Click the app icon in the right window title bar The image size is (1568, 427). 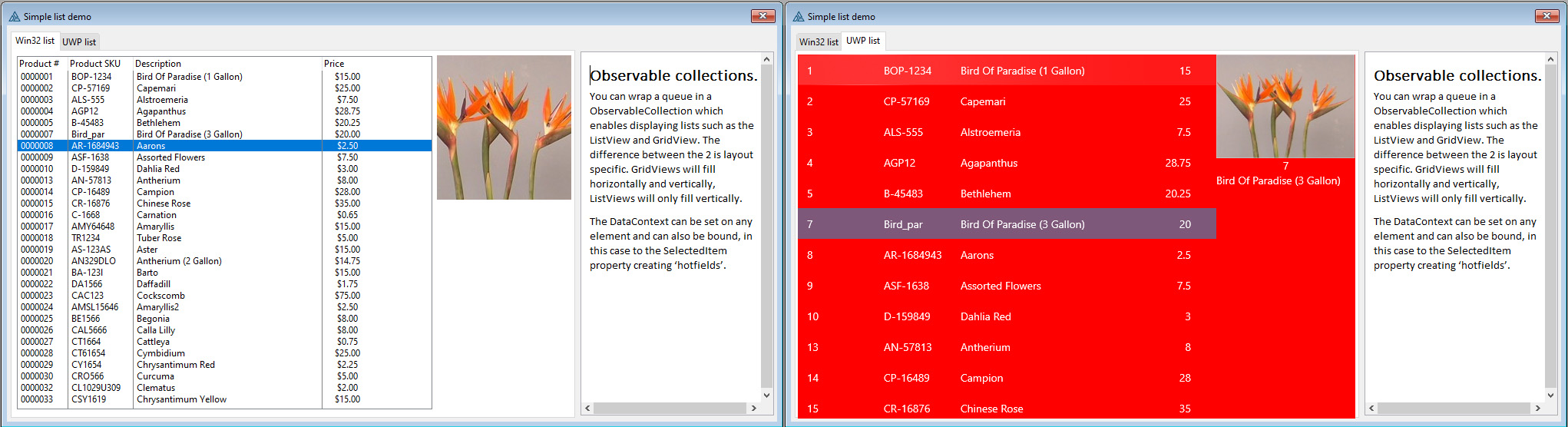[x=798, y=16]
